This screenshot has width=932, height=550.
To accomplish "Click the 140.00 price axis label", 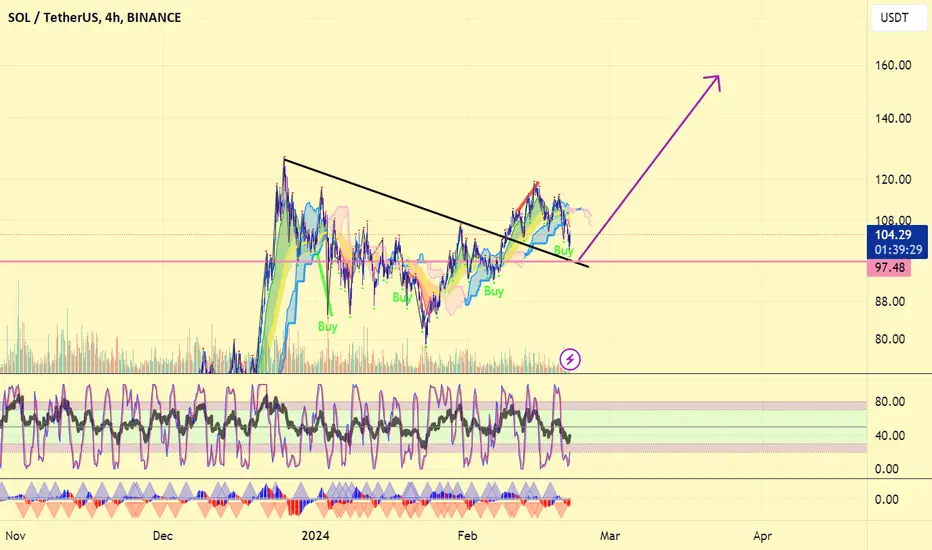I will [893, 118].
